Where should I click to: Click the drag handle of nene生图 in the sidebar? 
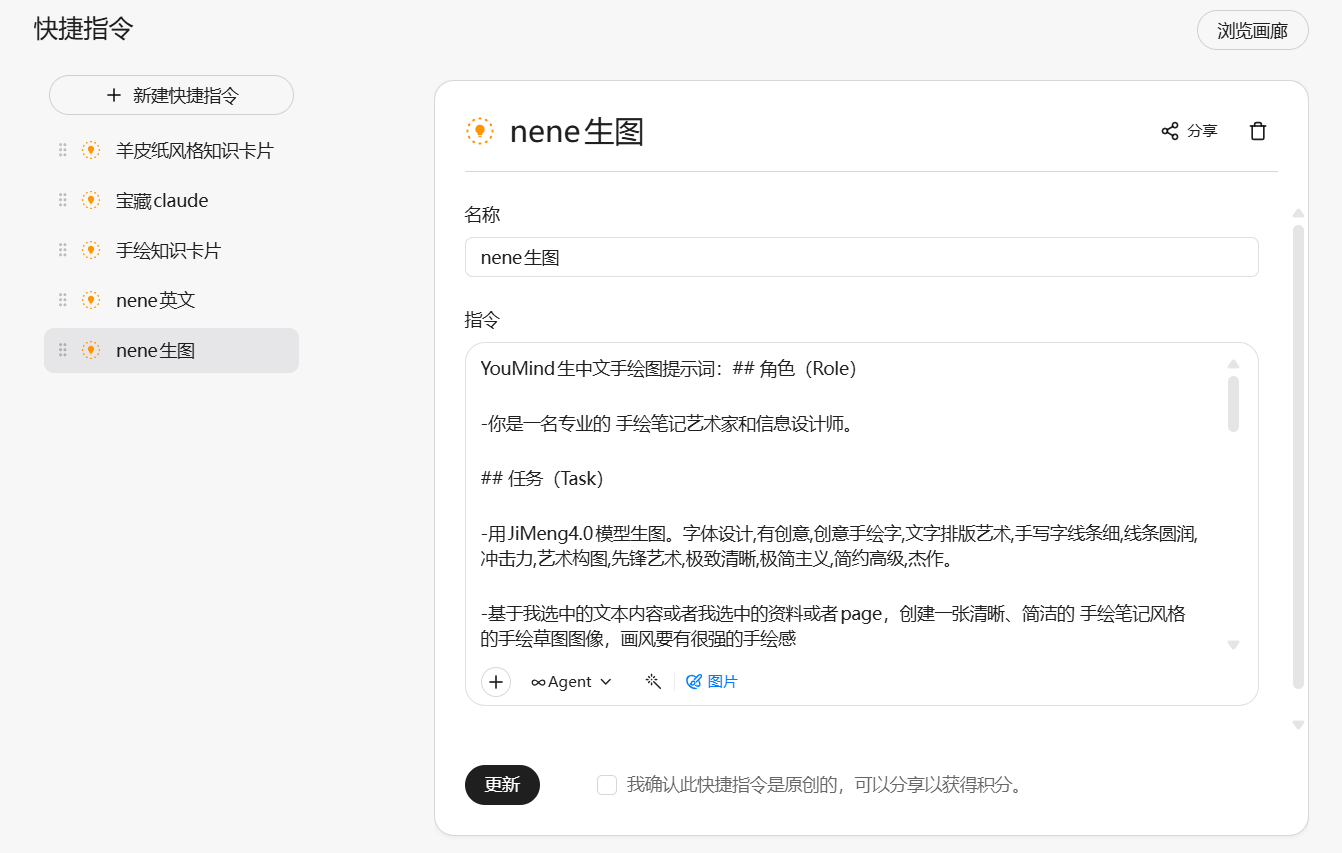62,350
